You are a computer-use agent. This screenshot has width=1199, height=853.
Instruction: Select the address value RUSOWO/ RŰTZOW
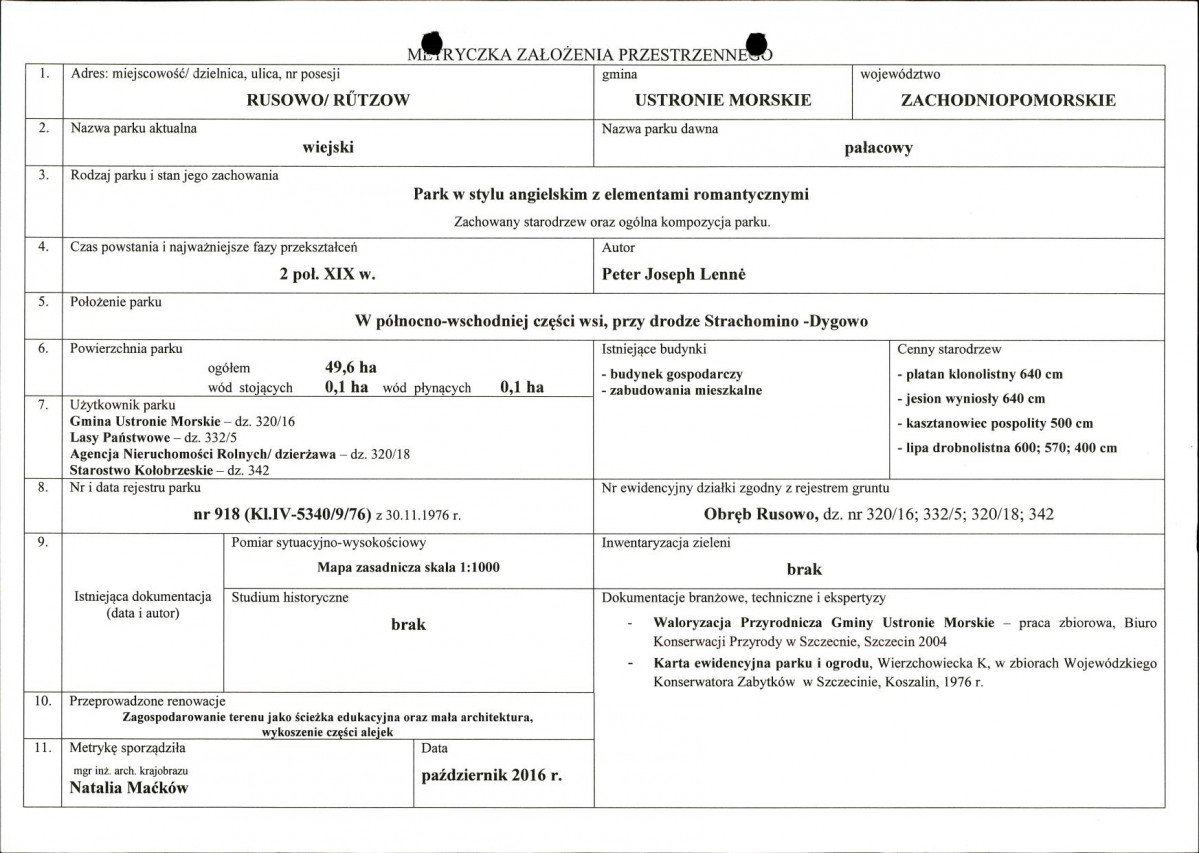328,100
